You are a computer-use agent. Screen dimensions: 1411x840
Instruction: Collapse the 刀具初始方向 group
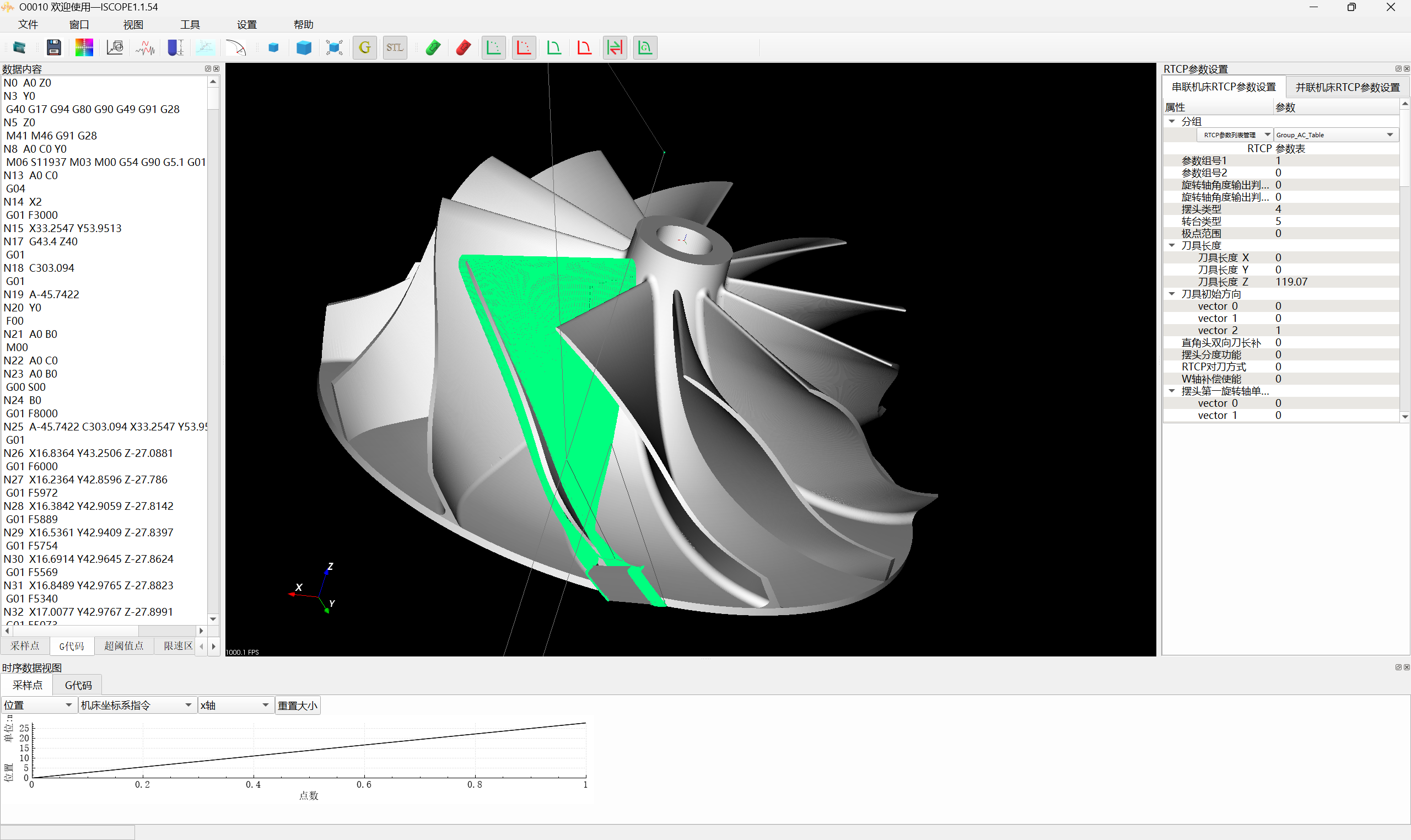pos(1172,294)
